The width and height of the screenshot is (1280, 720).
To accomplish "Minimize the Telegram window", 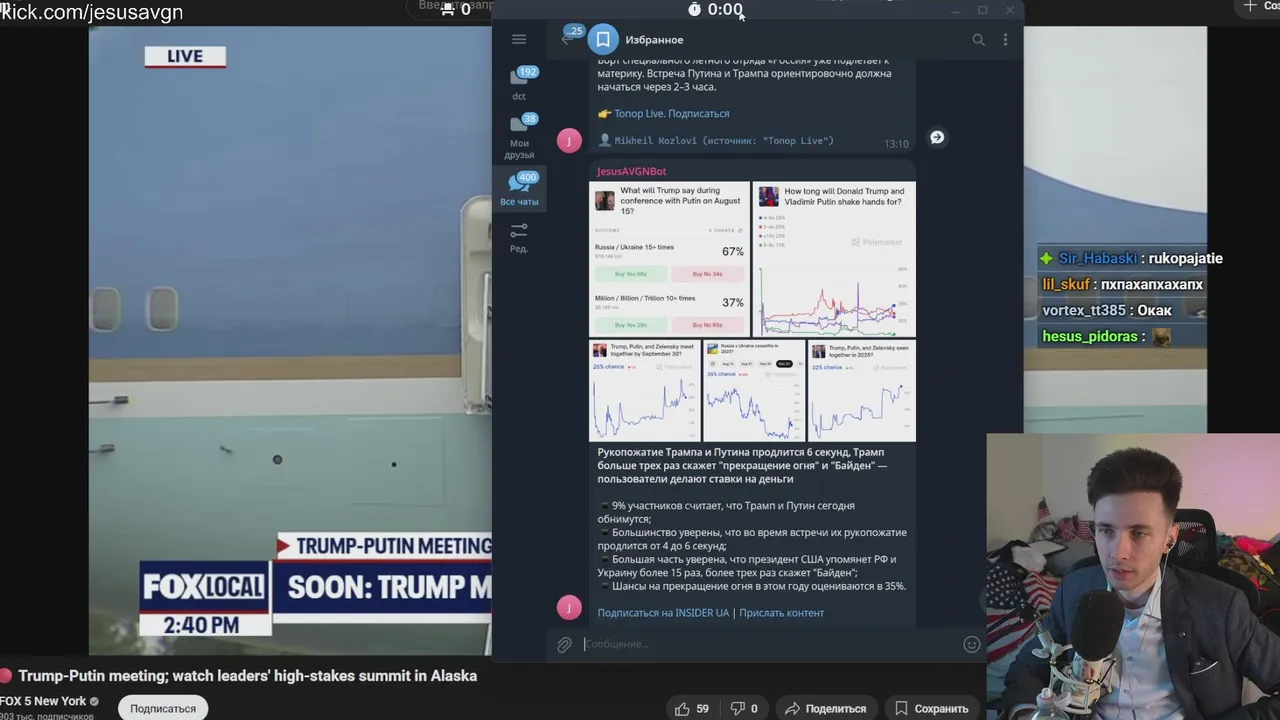I will (x=955, y=10).
